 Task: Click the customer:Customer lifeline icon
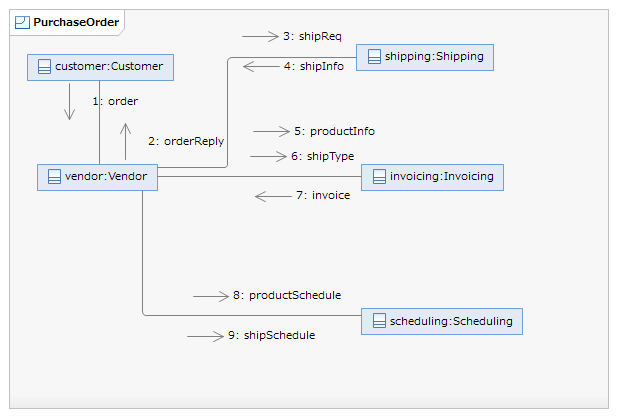click(x=44, y=67)
